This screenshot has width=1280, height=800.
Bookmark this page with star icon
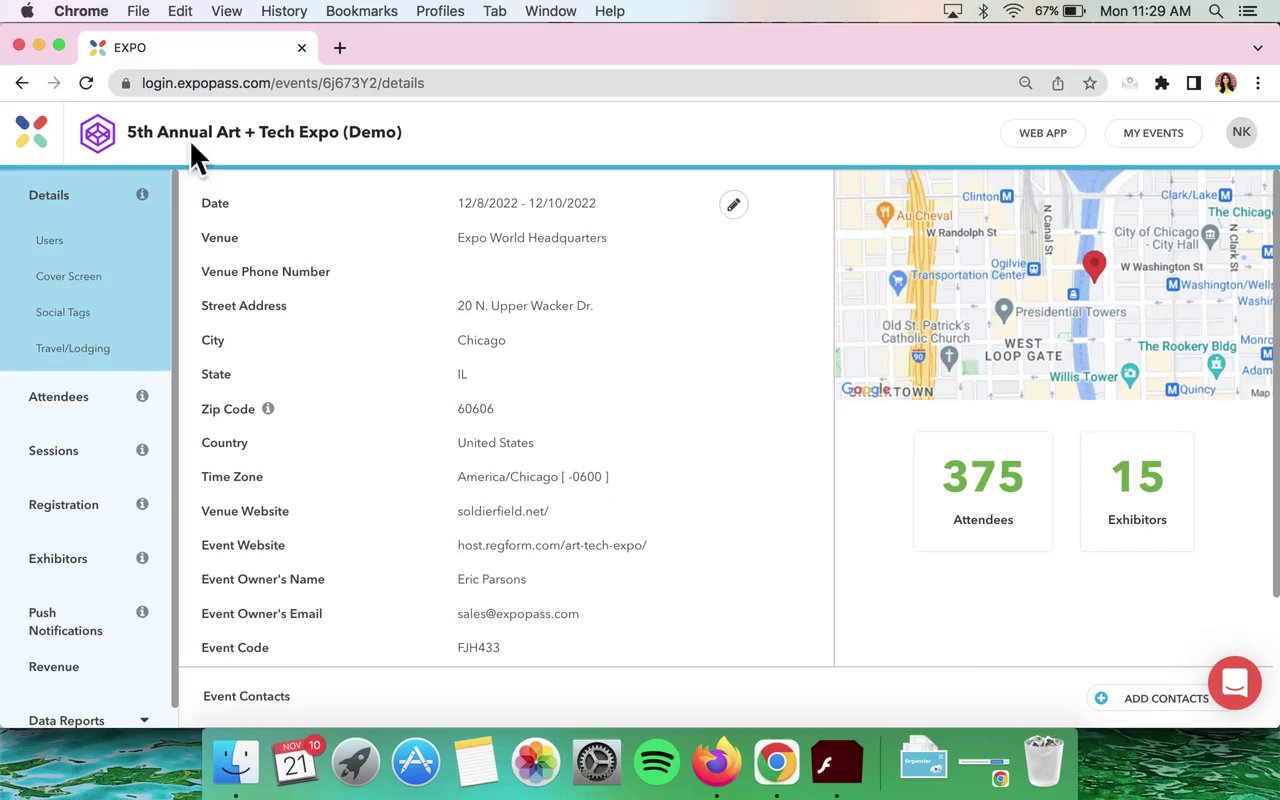point(1090,83)
